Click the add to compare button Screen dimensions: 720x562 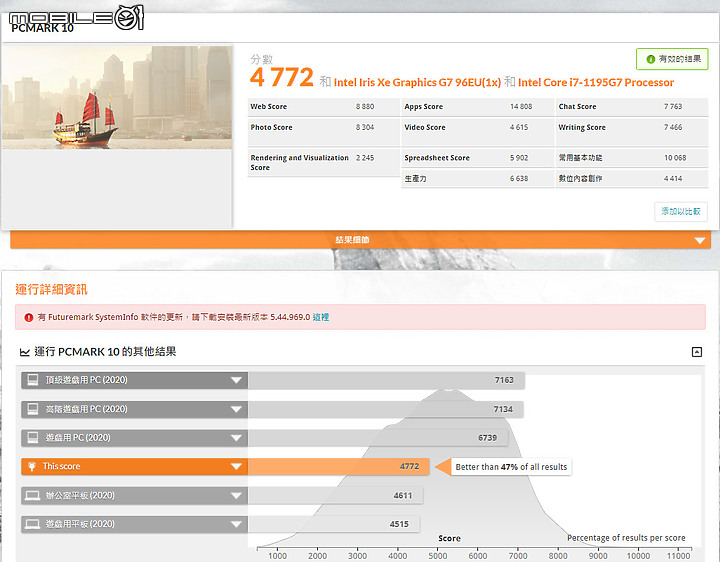tap(681, 212)
